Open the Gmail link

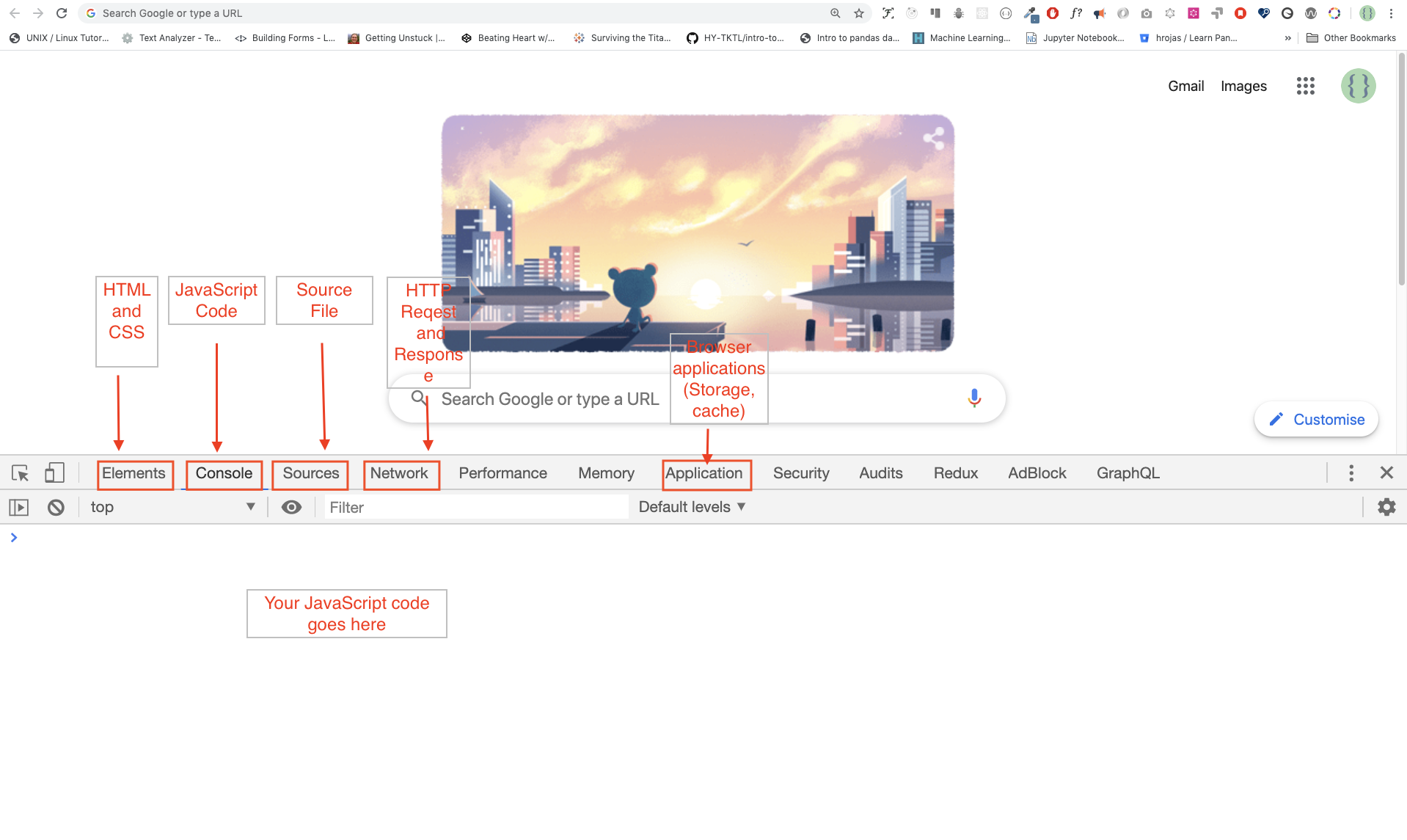tap(1186, 86)
